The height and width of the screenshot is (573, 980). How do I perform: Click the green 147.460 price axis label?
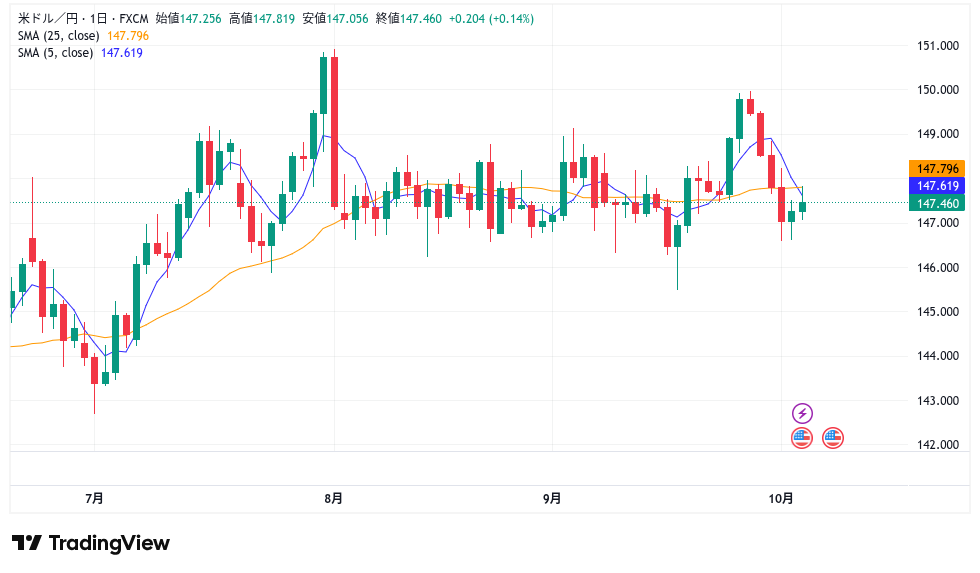938,203
